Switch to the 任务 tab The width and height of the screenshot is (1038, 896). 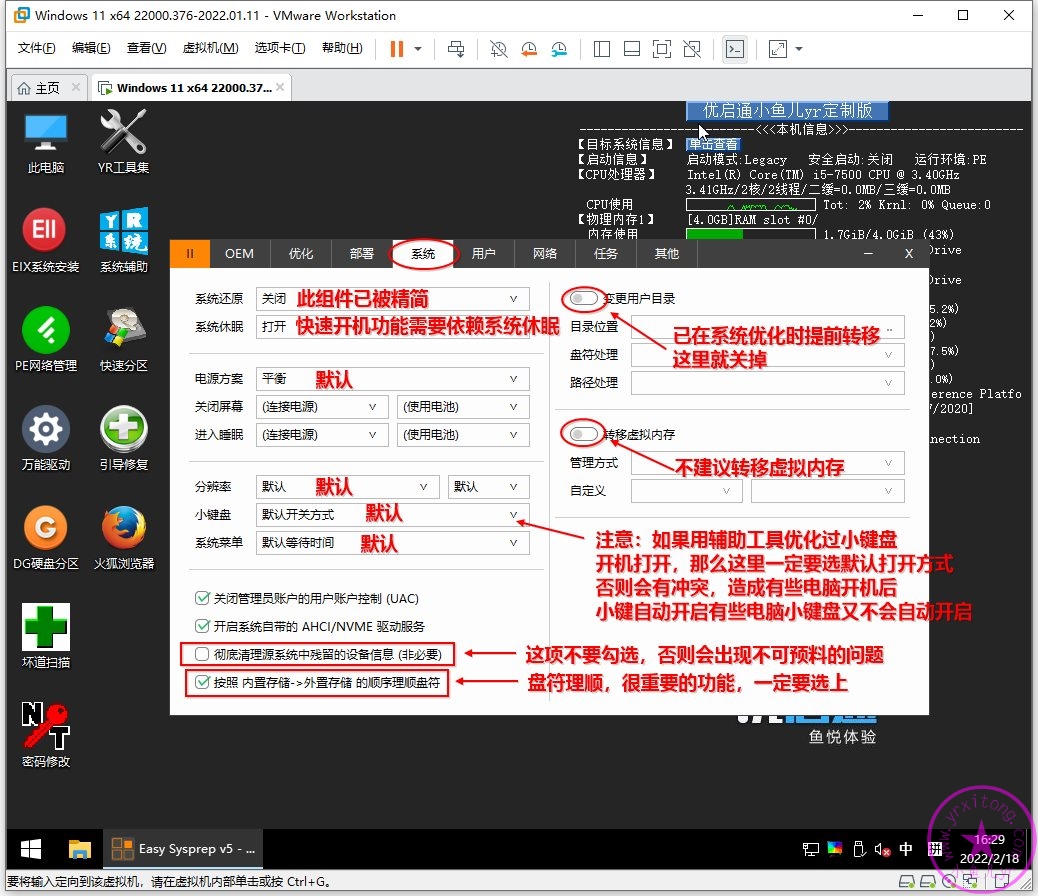(x=606, y=254)
